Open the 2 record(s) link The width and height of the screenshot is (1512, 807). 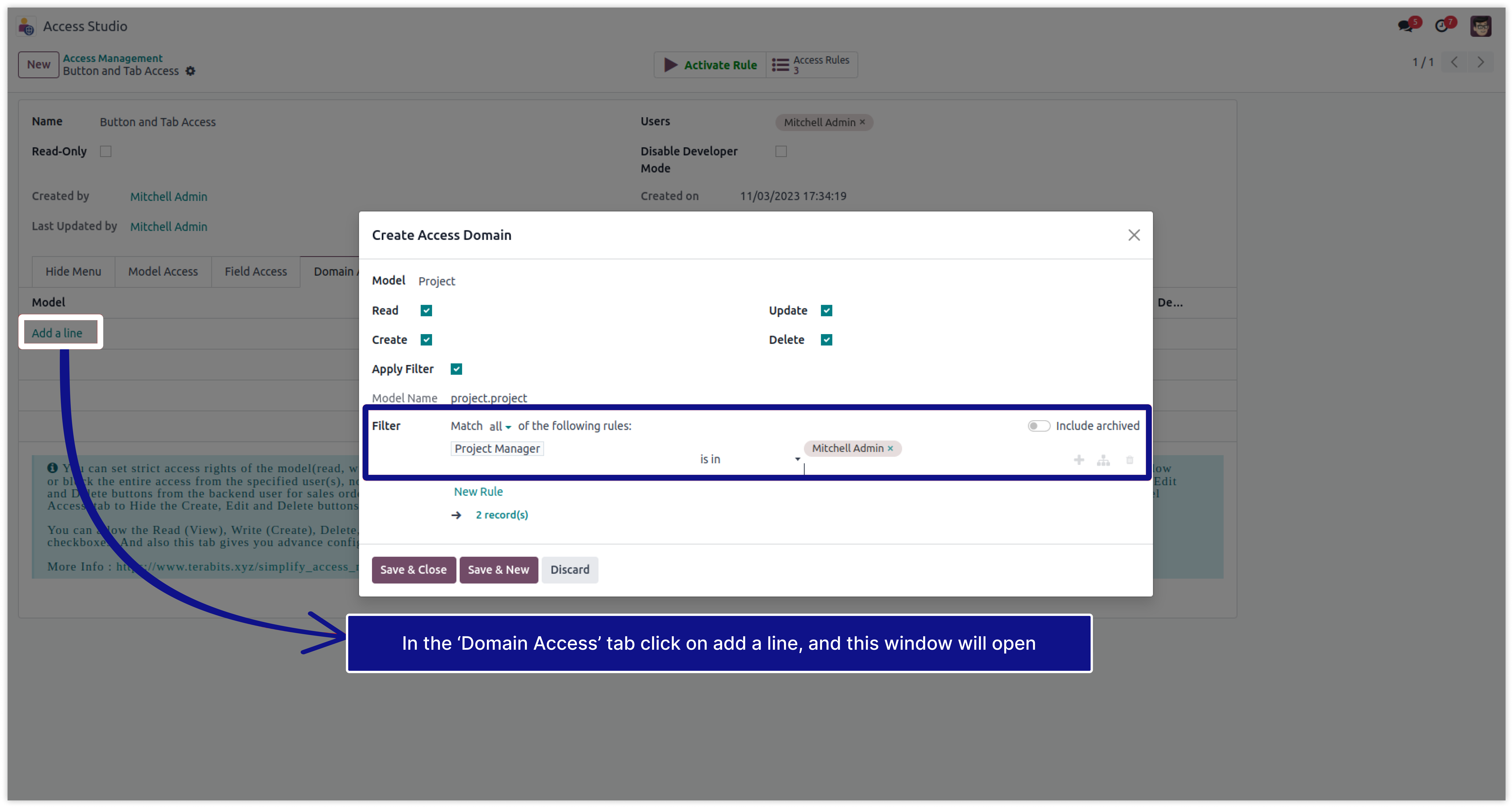click(502, 515)
